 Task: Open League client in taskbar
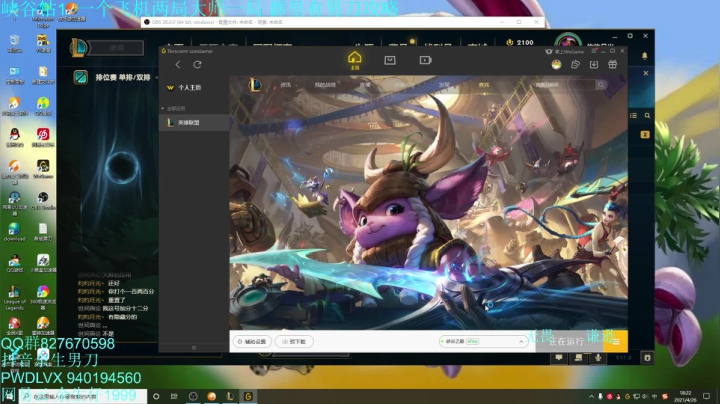[230, 396]
